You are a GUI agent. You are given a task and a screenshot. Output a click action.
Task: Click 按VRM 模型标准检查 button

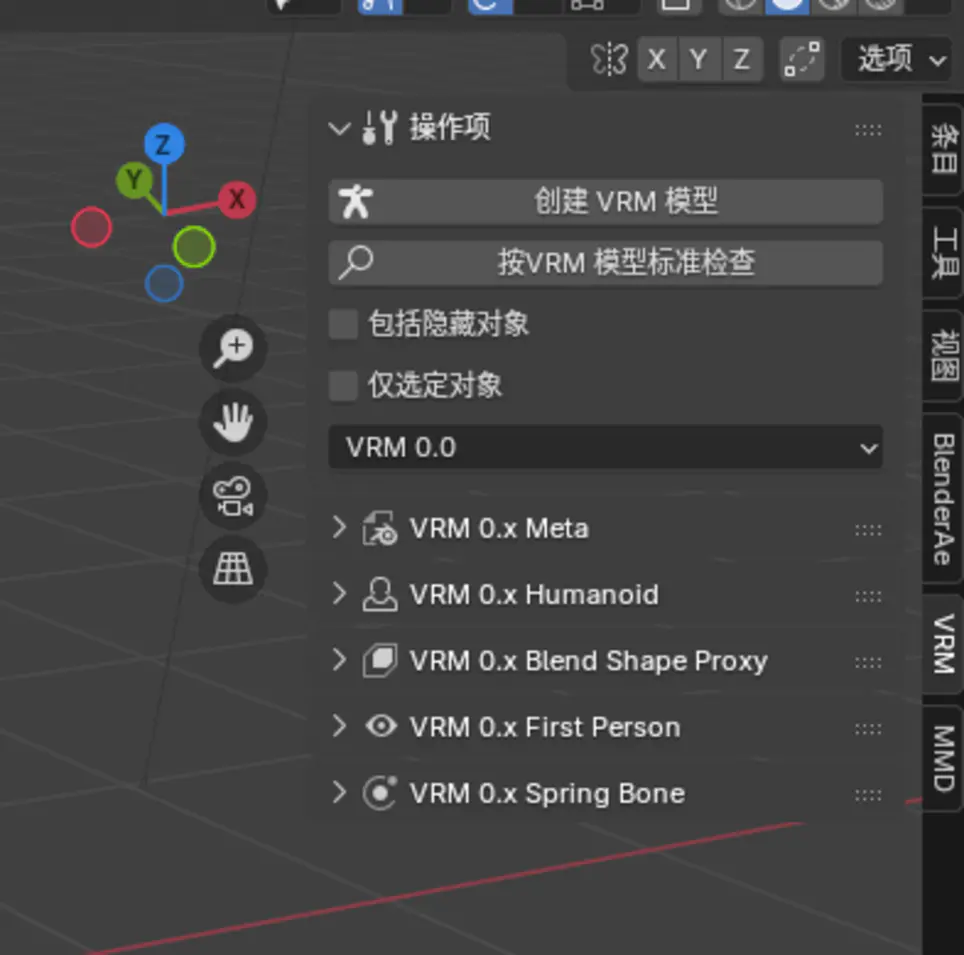tap(605, 263)
